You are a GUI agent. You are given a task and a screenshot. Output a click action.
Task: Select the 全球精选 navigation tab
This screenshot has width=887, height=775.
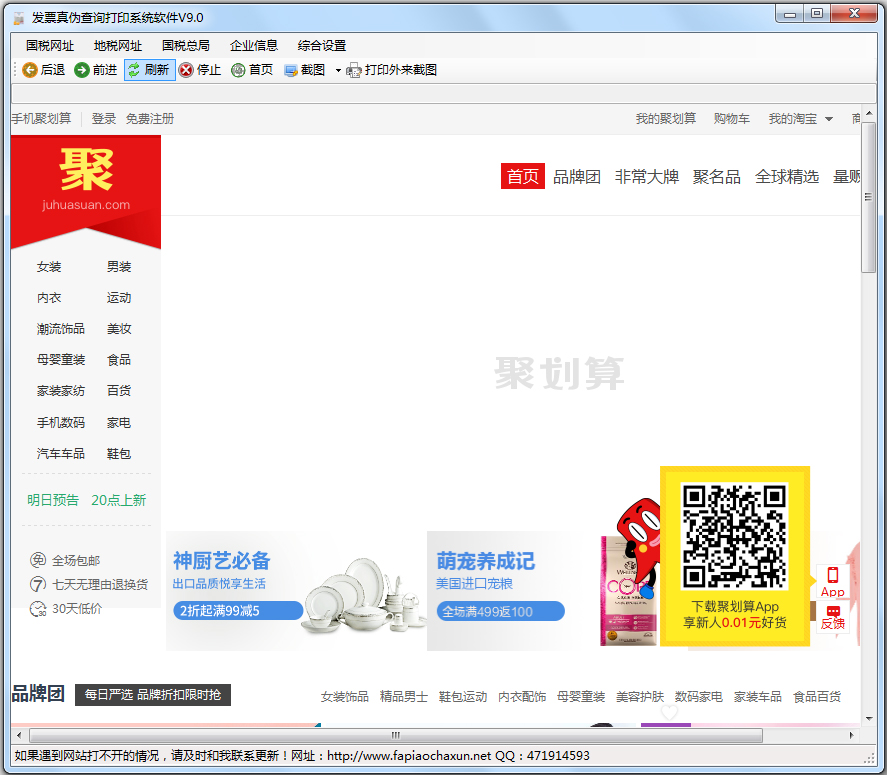point(787,176)
